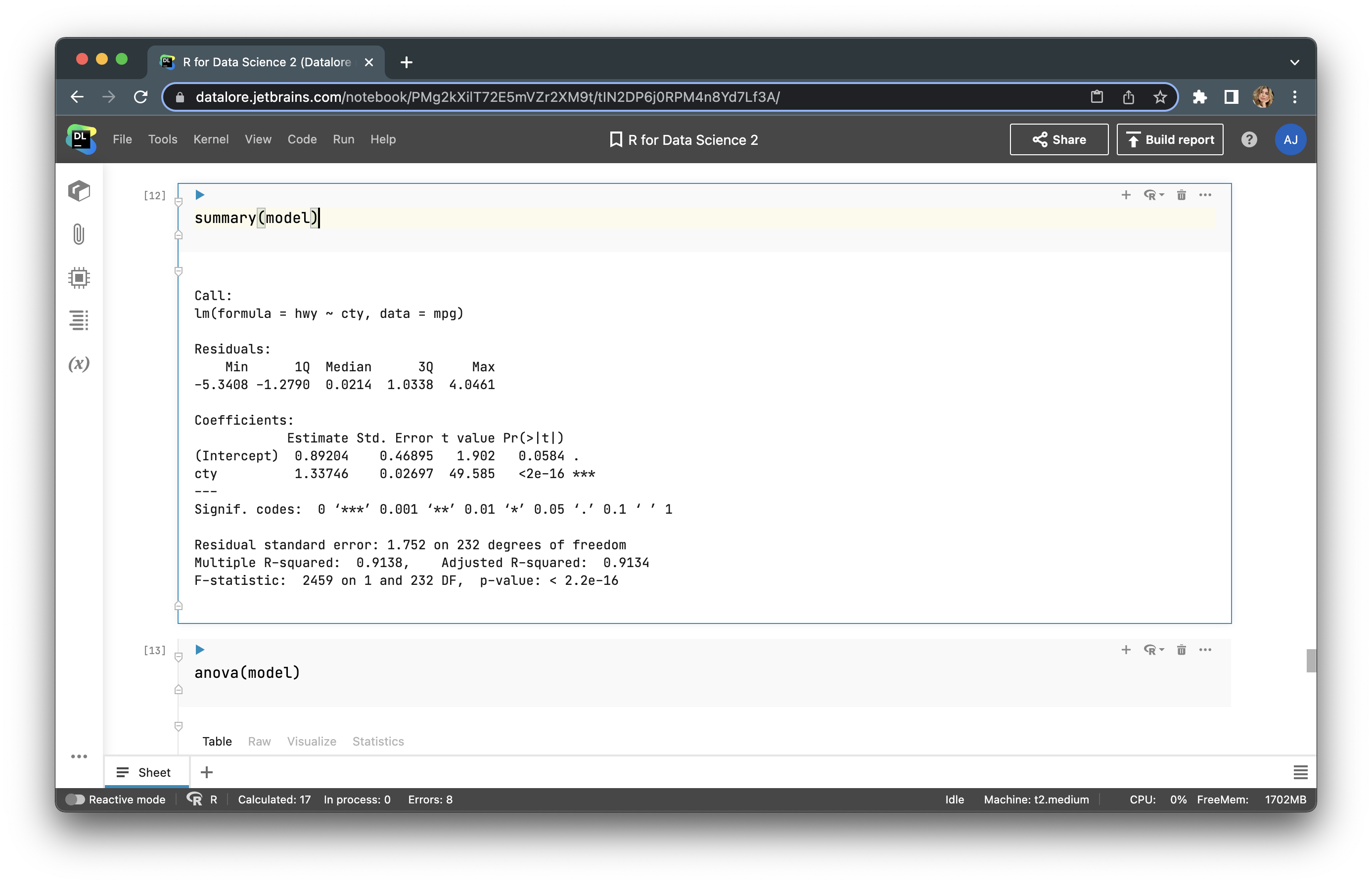
Task: Open the help question mark icon
Action: (1249, 139)
